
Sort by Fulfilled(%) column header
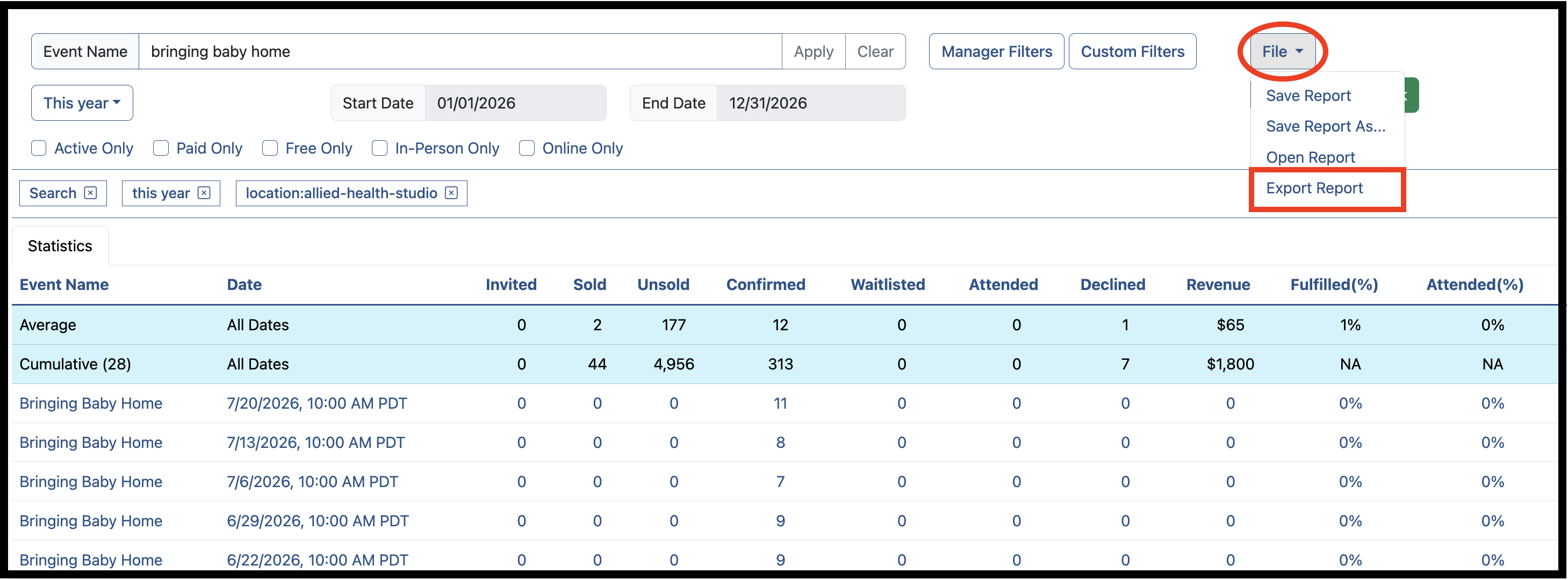pos(1334,284)
